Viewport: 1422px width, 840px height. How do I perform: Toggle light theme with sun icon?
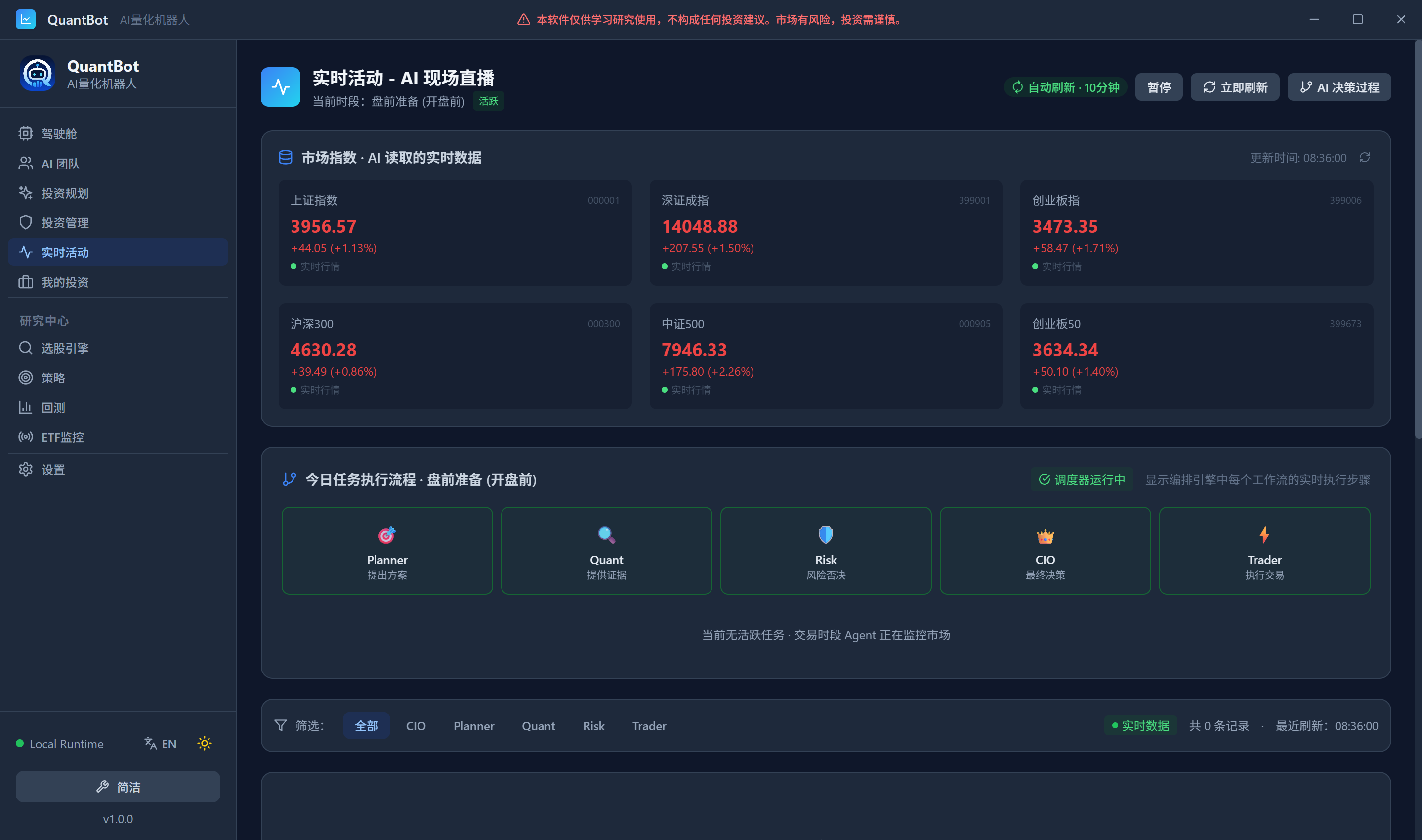click(204, 743)
